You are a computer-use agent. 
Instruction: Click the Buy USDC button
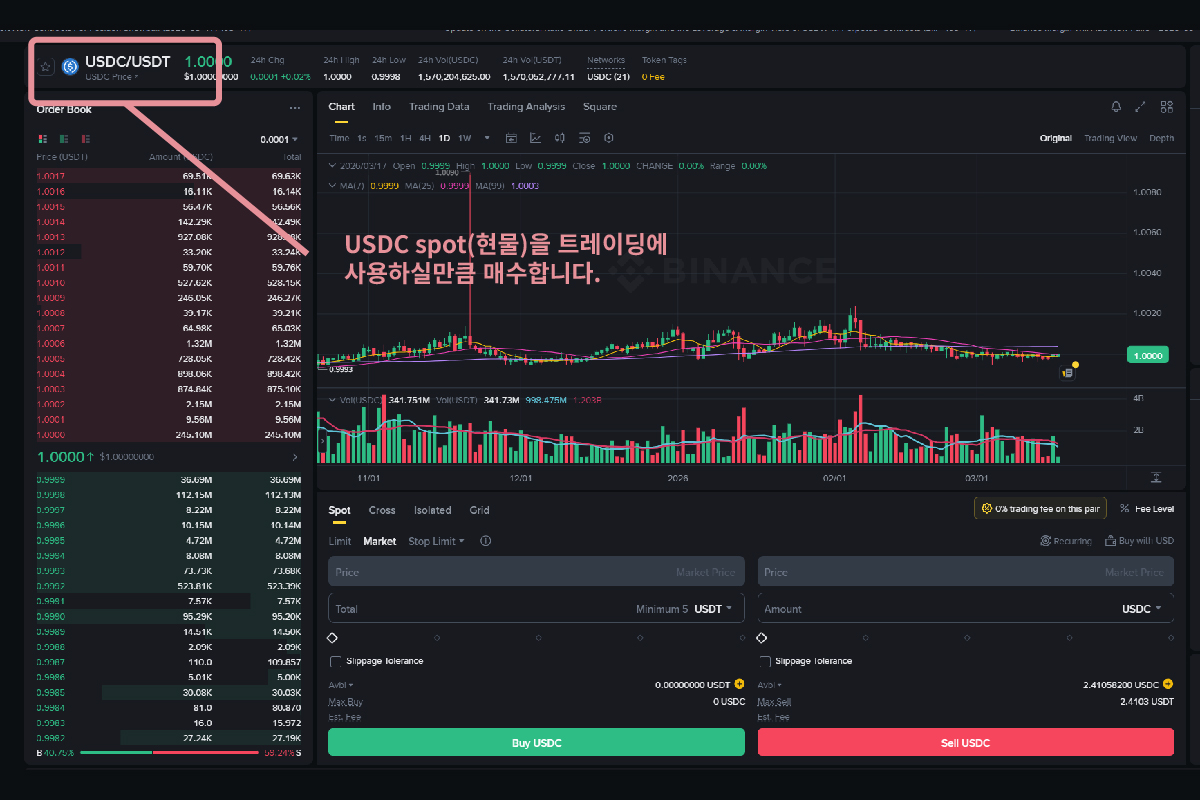[536, 742]
